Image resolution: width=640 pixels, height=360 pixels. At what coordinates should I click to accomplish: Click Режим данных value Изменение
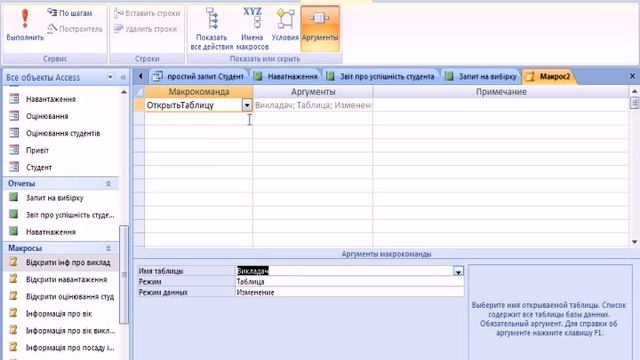tap(349, 292)
